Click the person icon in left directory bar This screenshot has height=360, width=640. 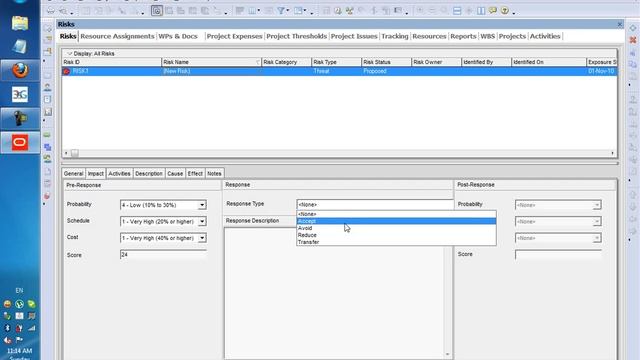click(x=47, y=87)
